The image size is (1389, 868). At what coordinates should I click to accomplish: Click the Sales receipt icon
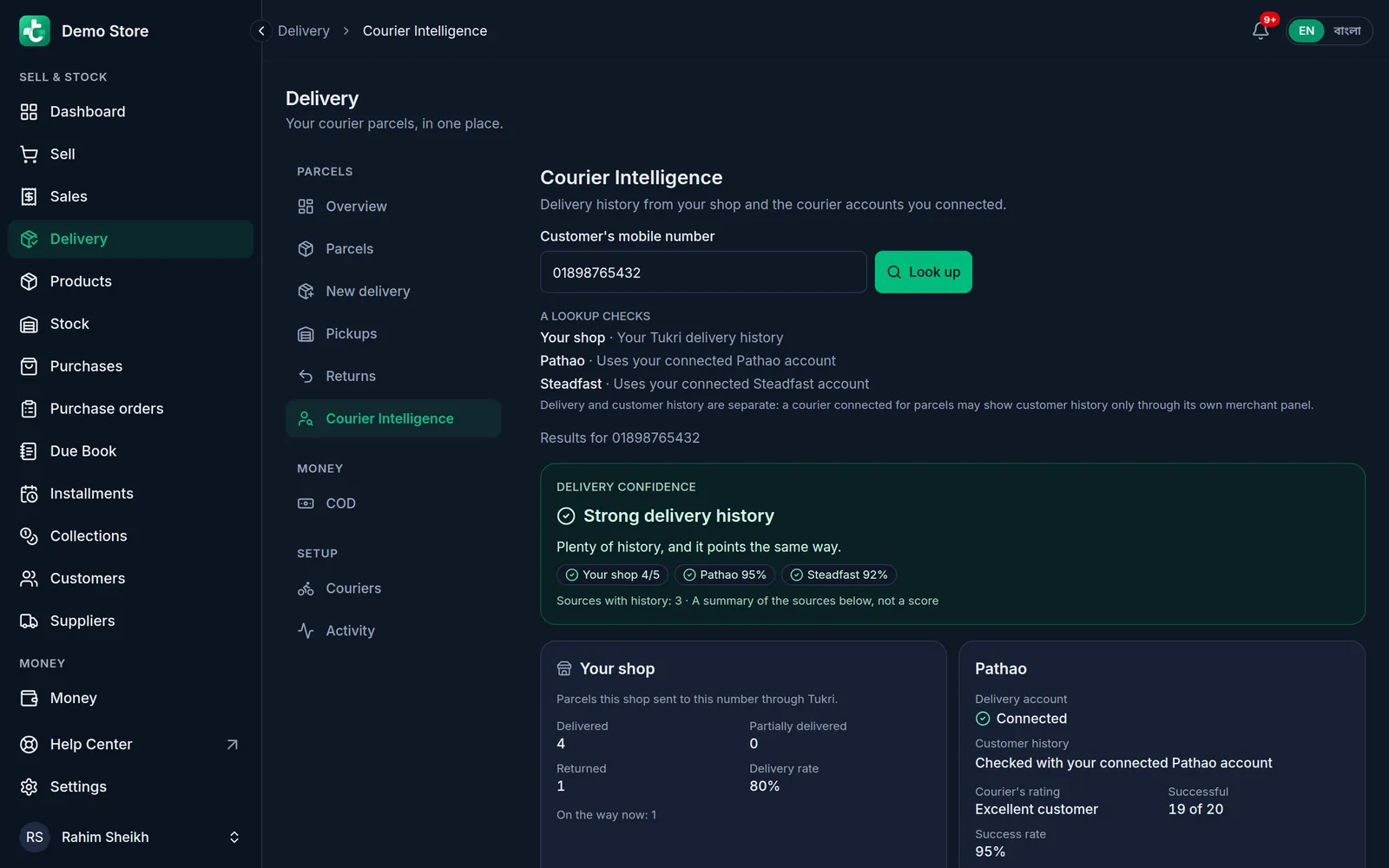coord(29,197)
